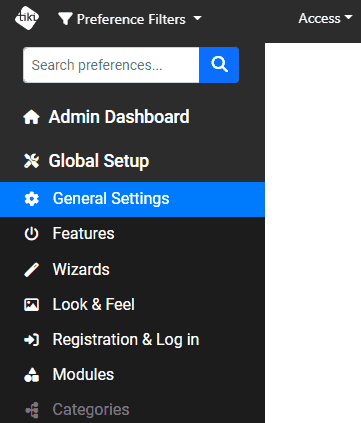Click the power icon next to Features
The image size is (361, 423).
tap(32, 234)
